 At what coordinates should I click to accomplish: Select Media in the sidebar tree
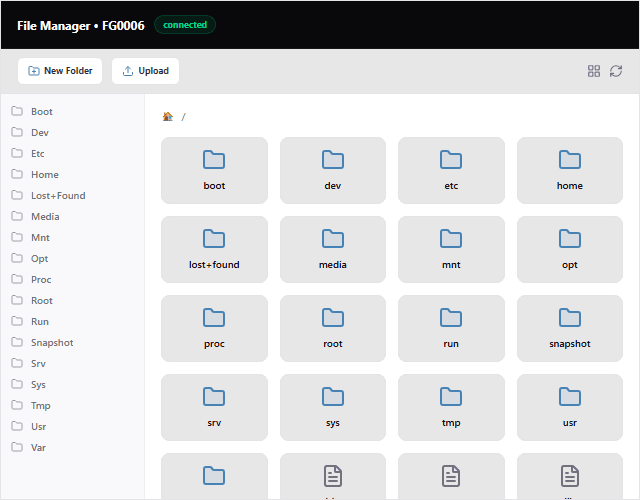pyautogui.click(x=72, y=216)
